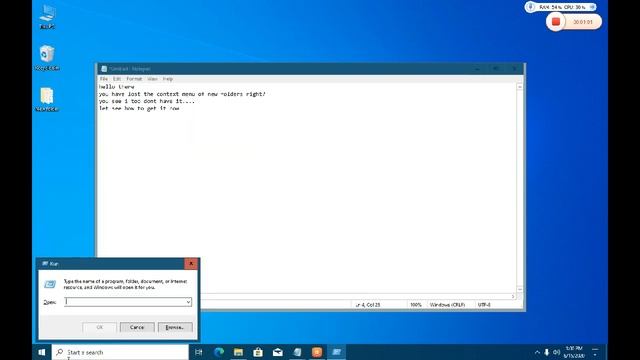Open File Explorer from the taskbar
This screenshot has height=360, width=640.
(x=238, y=352)
